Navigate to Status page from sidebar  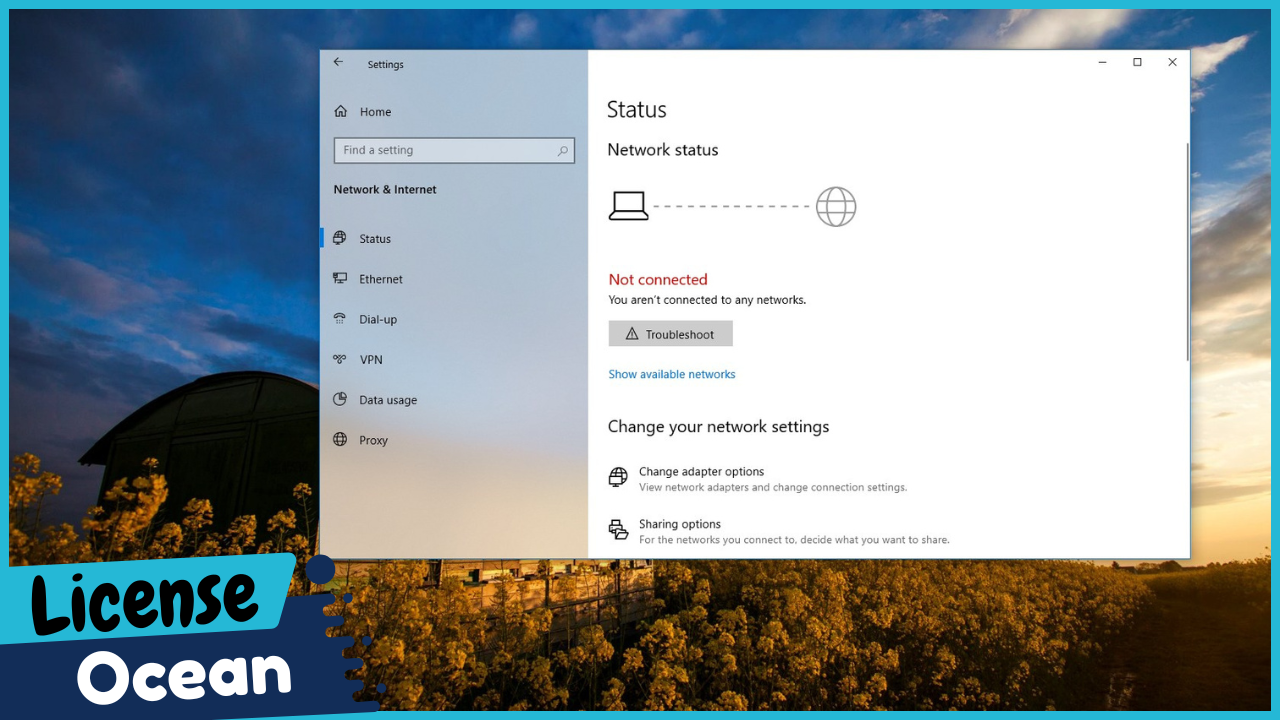pyautogui.click(x=374, y=238)
